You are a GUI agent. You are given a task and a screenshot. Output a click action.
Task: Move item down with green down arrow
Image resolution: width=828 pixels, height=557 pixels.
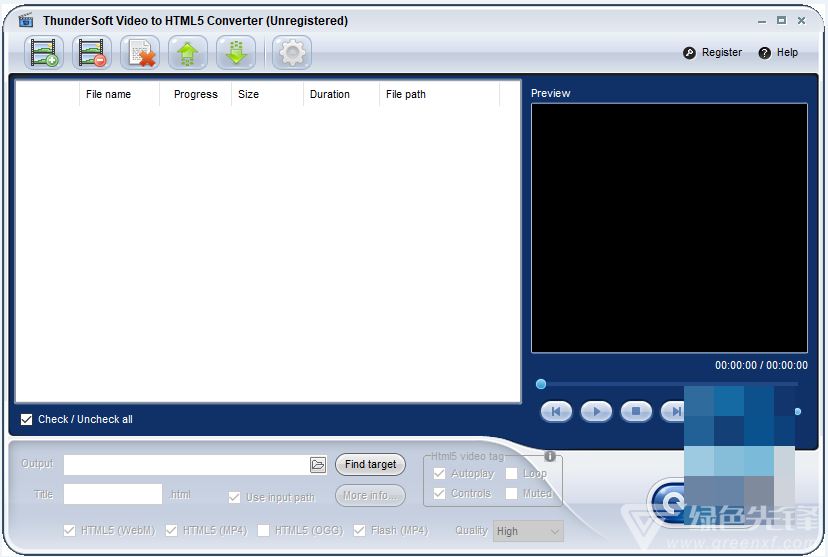click(x=236, y=53)
